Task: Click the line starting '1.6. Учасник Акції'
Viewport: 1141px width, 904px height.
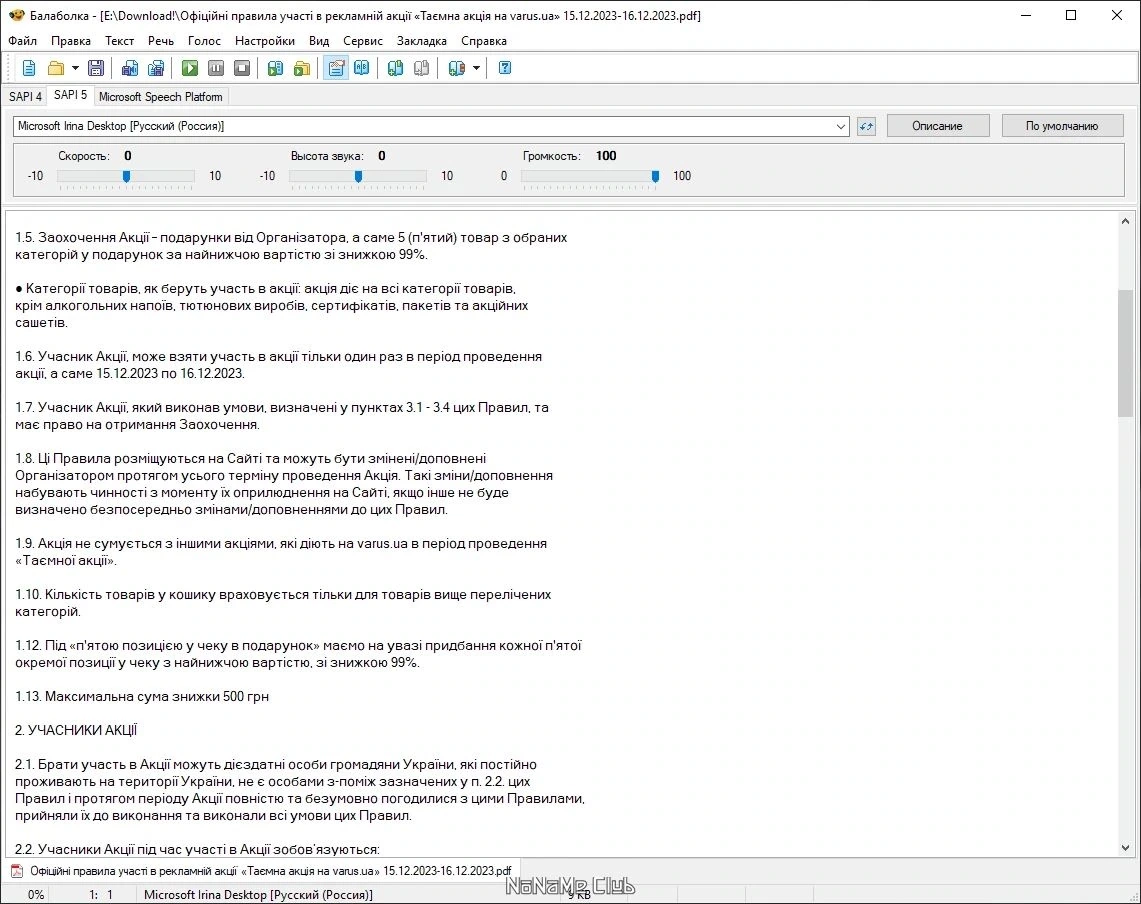Action: click(x=279, y=357)
